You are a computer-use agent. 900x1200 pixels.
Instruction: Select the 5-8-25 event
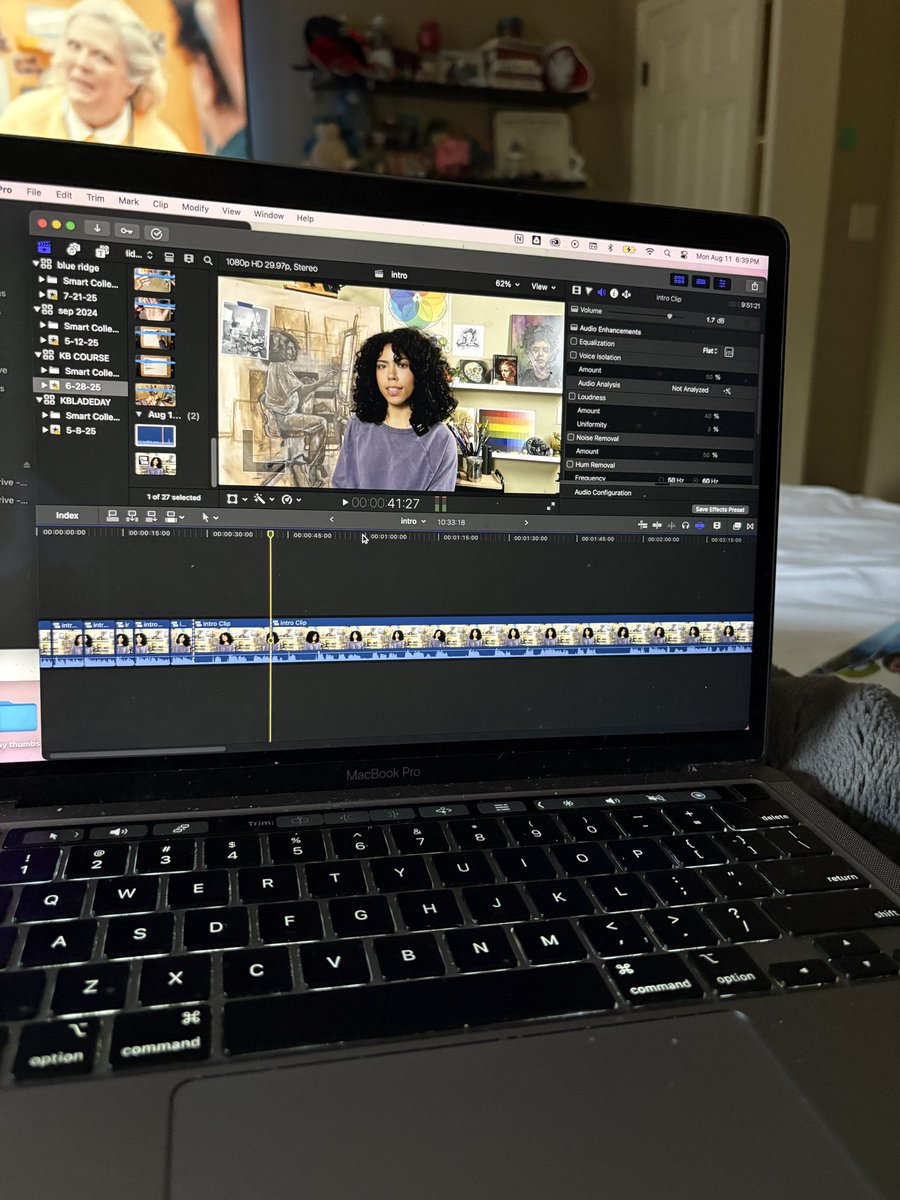(x=81, y=430)
